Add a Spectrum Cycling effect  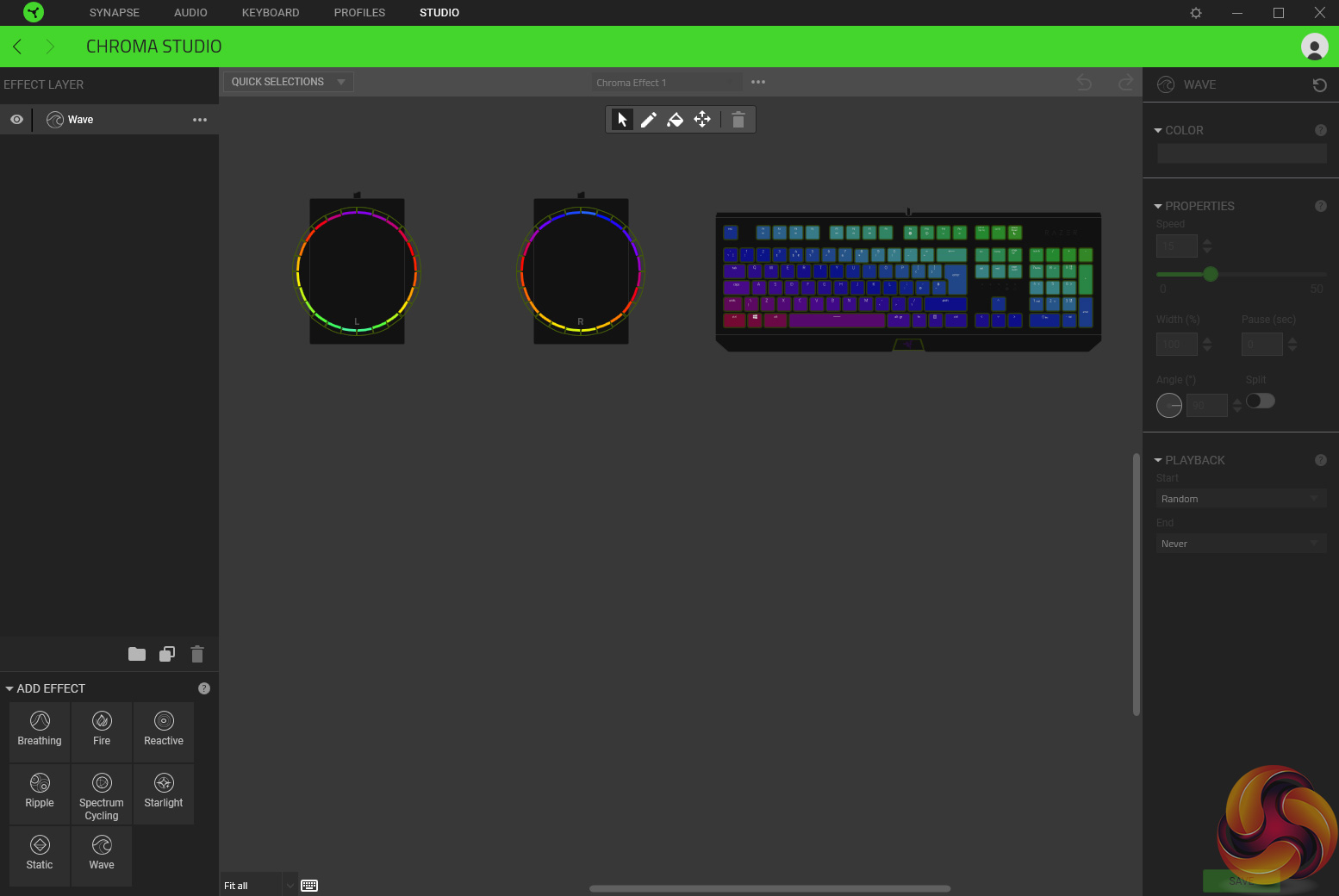pos(102,794)
